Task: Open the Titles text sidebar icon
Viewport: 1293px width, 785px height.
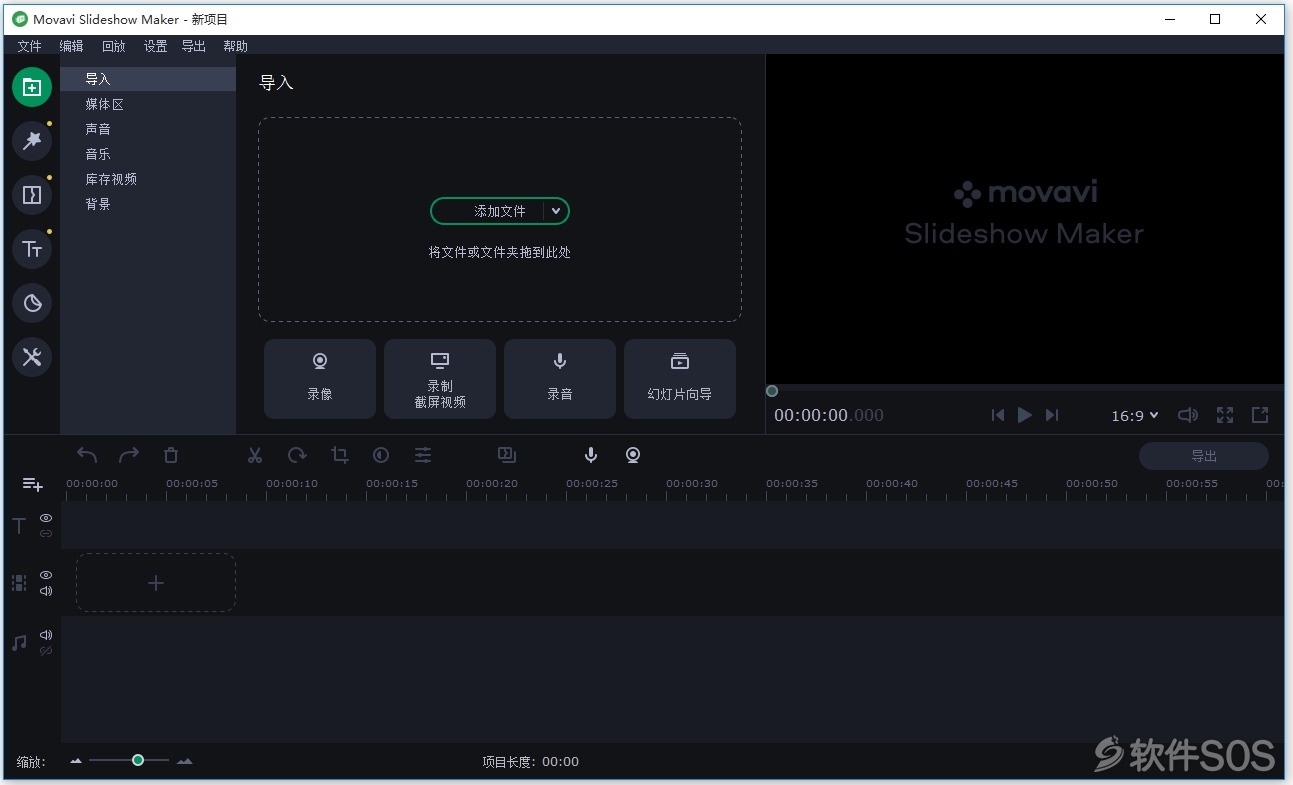Action: [x=32, y=249]
